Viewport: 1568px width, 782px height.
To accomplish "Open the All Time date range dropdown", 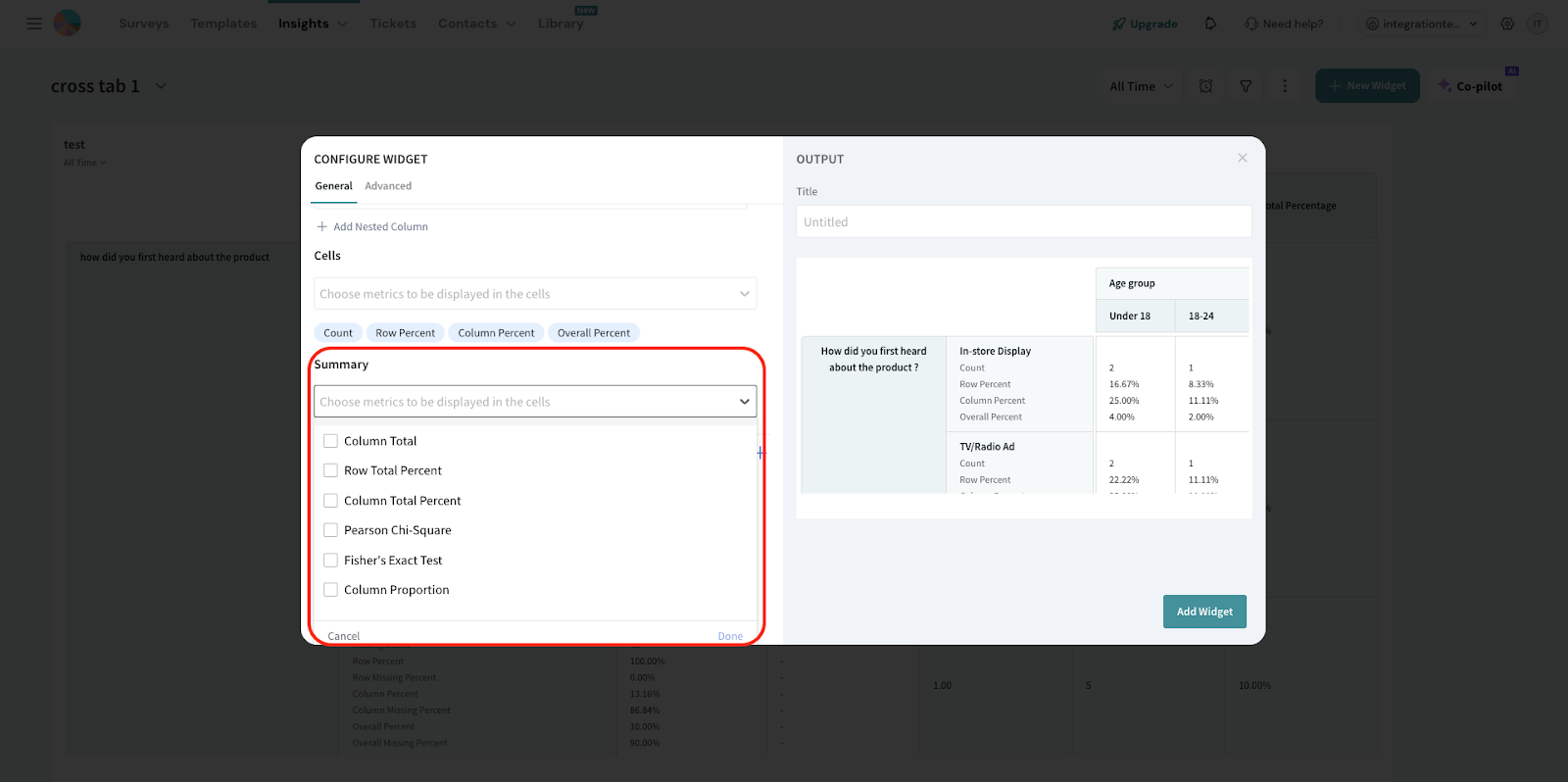I will click(x=1141, y=86).
